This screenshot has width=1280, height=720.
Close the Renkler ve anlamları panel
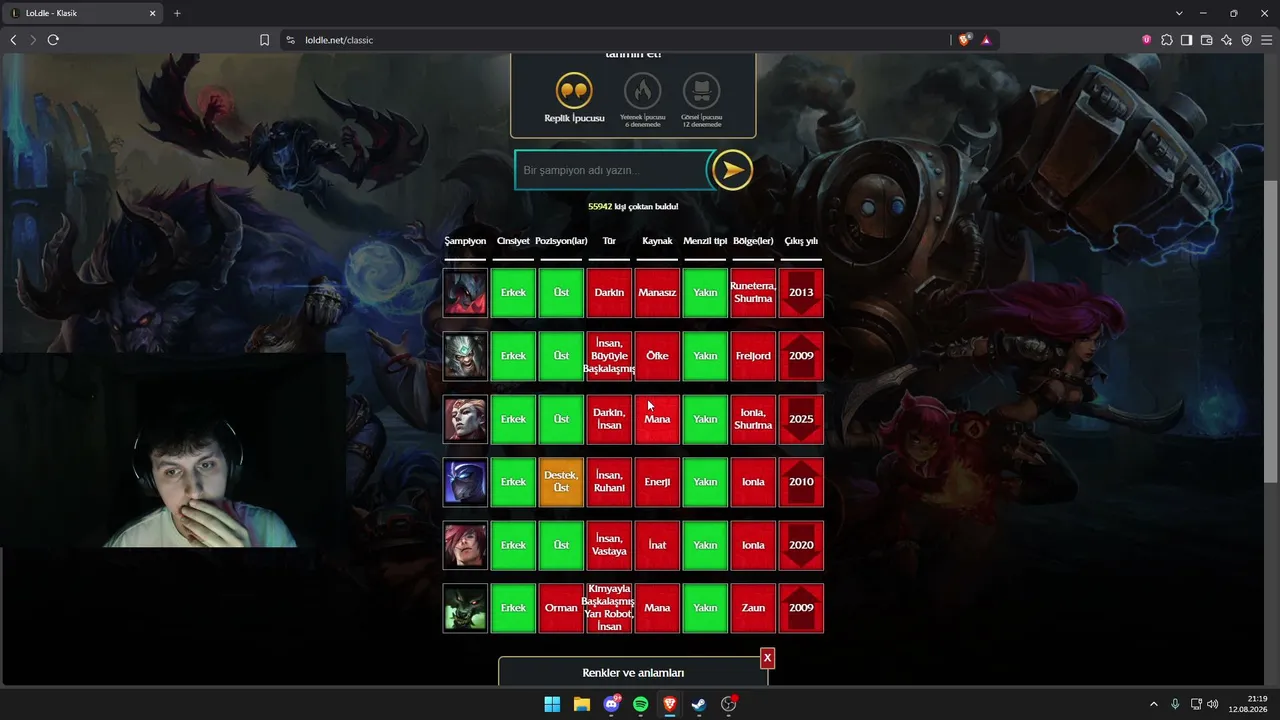click(767, 658)
